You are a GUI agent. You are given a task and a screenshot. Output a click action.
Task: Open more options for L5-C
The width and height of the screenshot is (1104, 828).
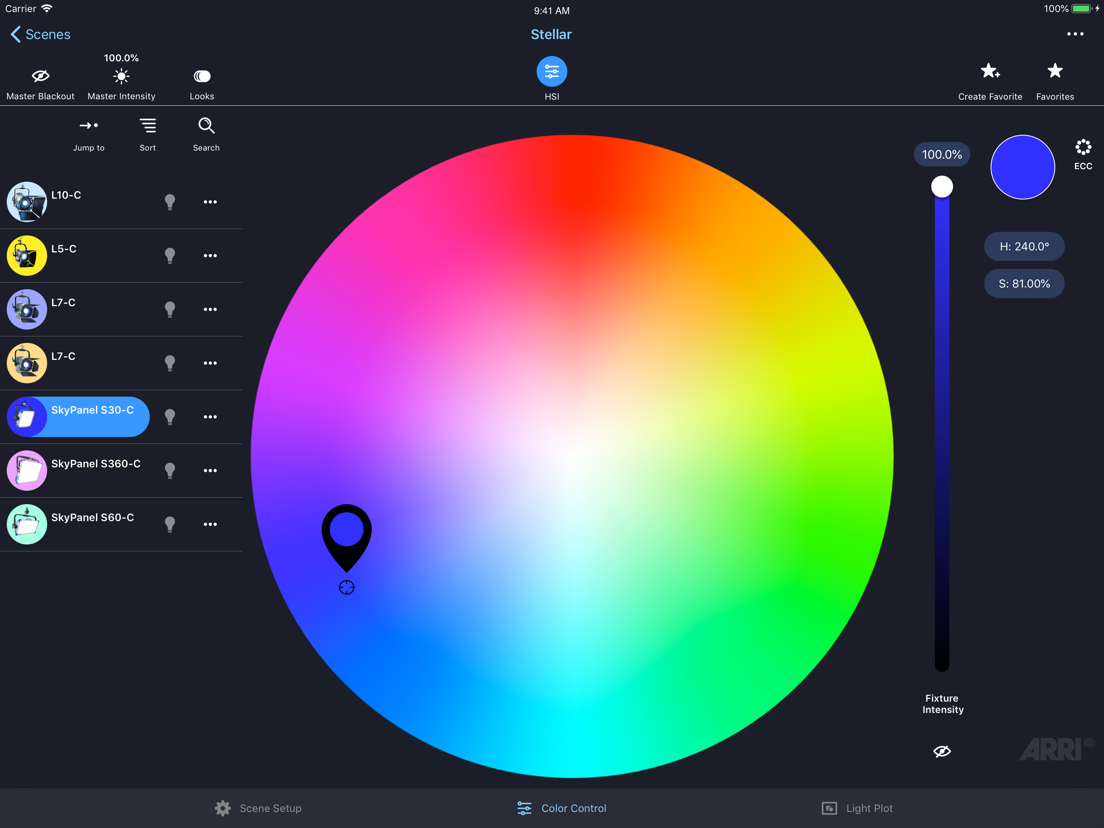pos(210,256)
